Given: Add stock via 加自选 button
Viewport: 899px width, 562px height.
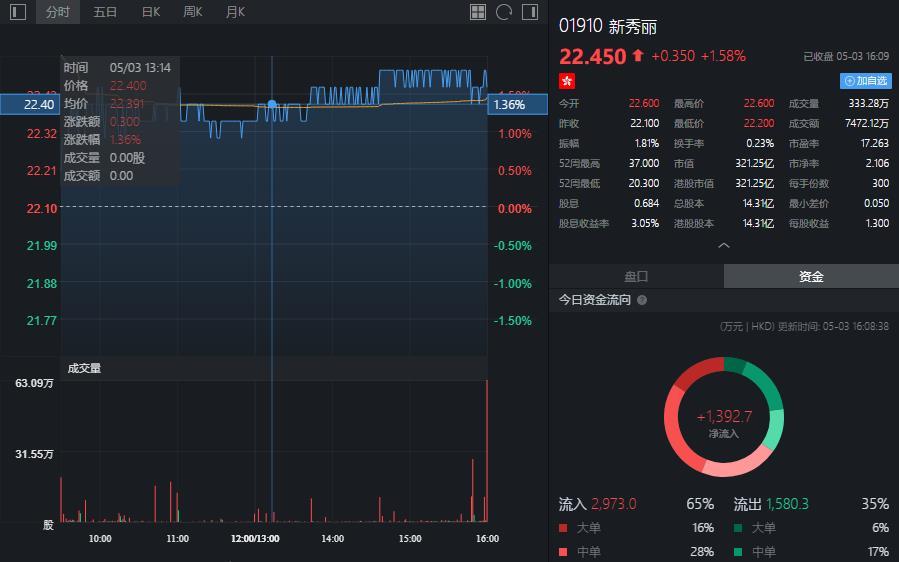Looking at the screenshot, I should [865, 80].
